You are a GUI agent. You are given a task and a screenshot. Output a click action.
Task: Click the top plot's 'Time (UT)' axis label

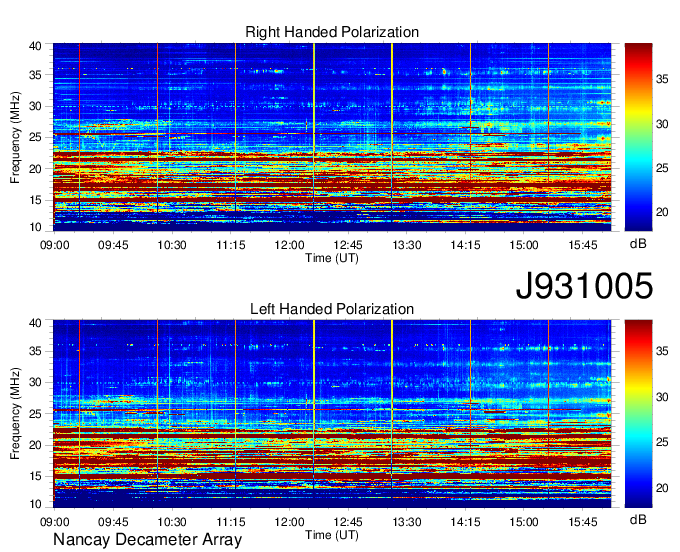click(x=332, y=258)
